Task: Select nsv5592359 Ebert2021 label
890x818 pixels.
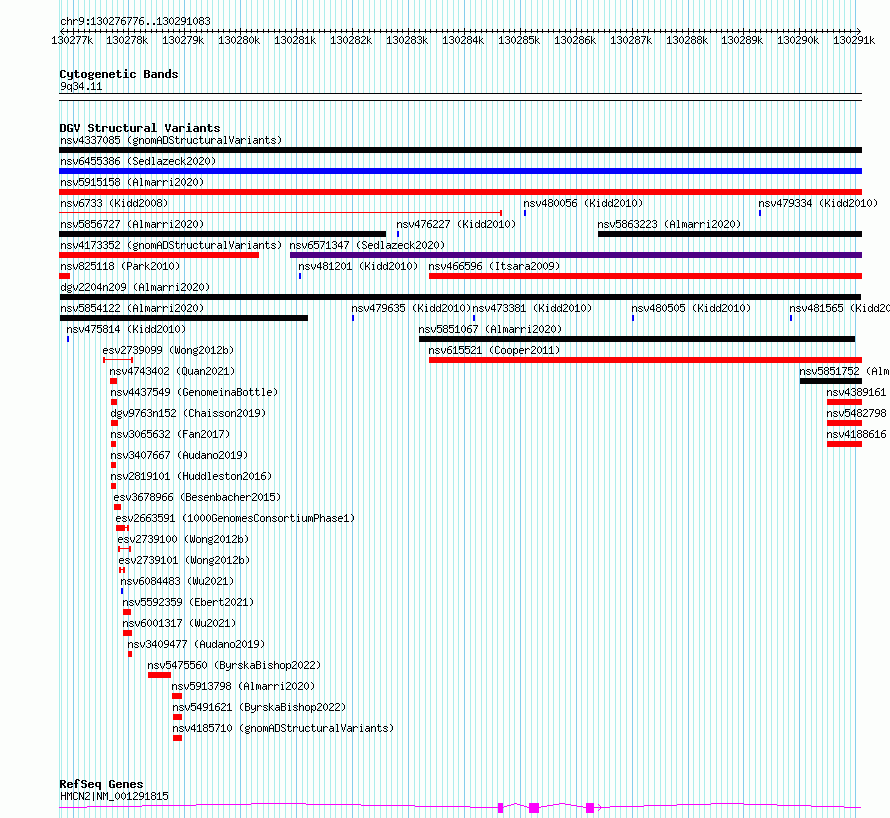Action: click(x=188, y=602)
